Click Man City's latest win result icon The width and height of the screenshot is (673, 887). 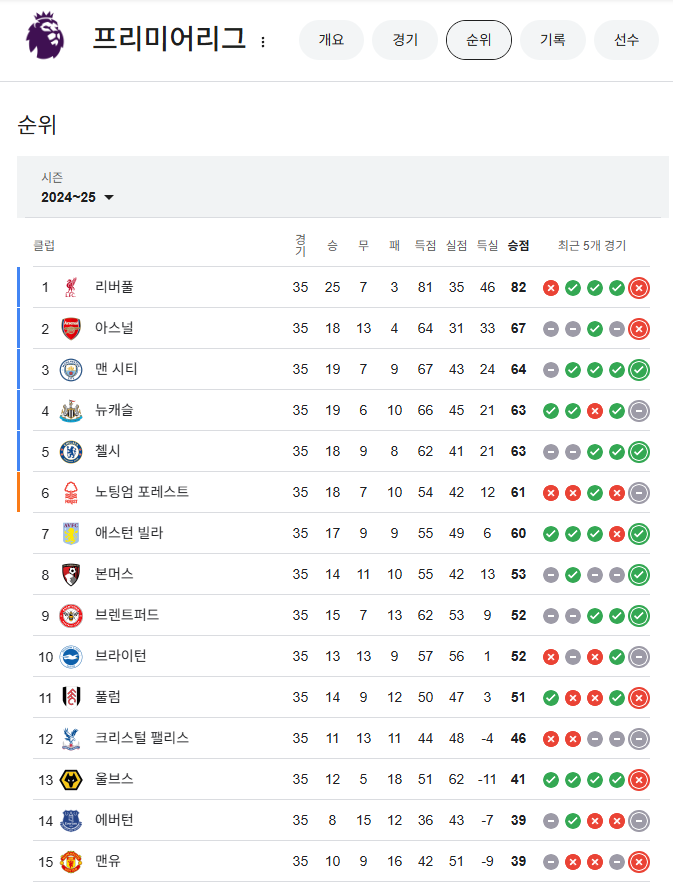(639, 370)
